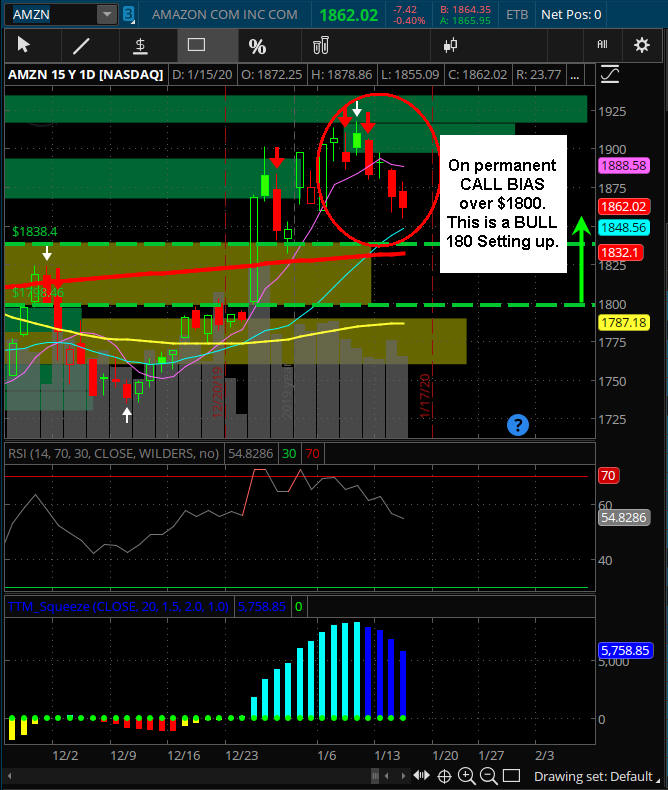Click the ask price A: 1865.95
The image size is (668, 790).
465,21
